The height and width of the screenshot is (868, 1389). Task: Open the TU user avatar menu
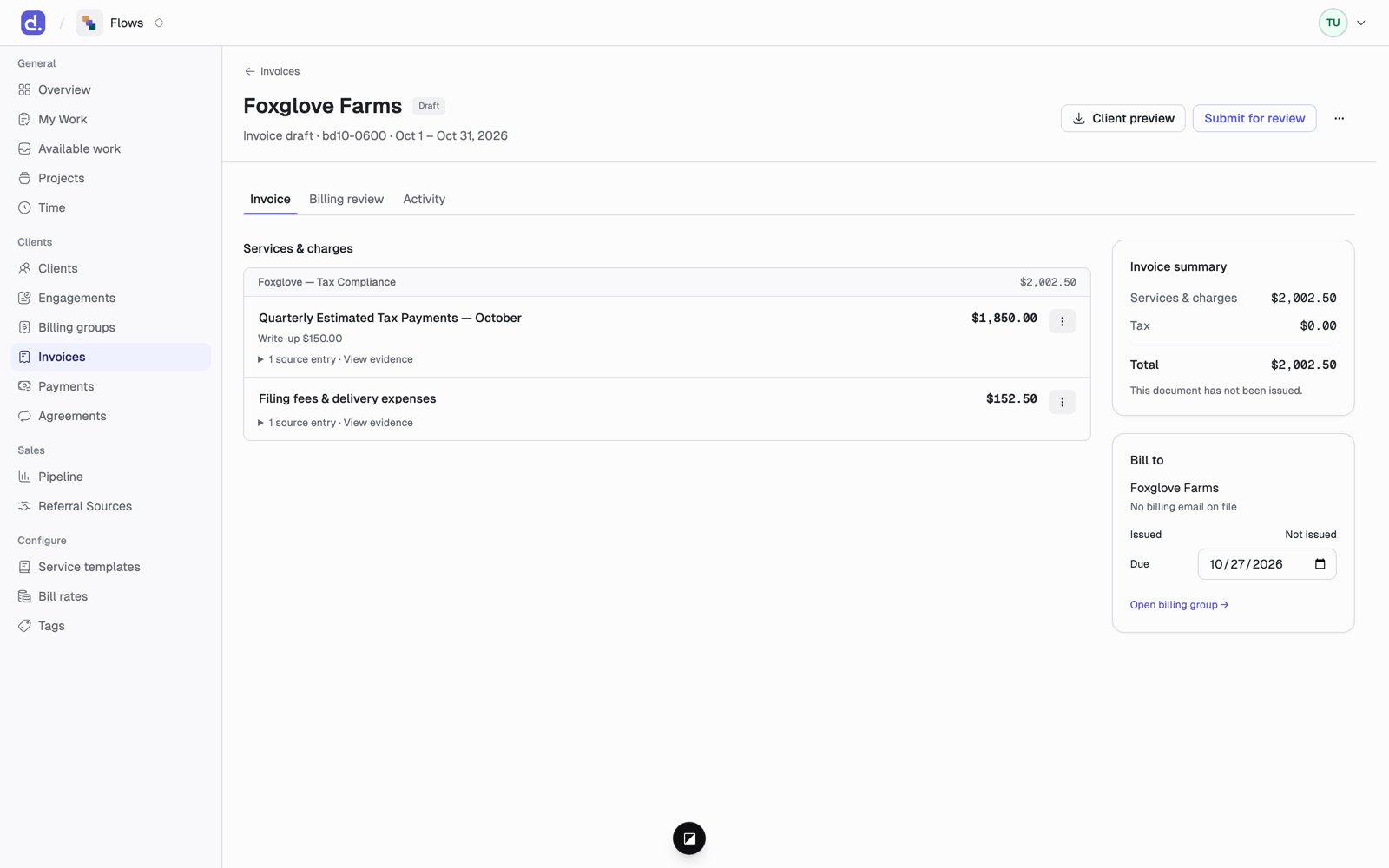1333,23
